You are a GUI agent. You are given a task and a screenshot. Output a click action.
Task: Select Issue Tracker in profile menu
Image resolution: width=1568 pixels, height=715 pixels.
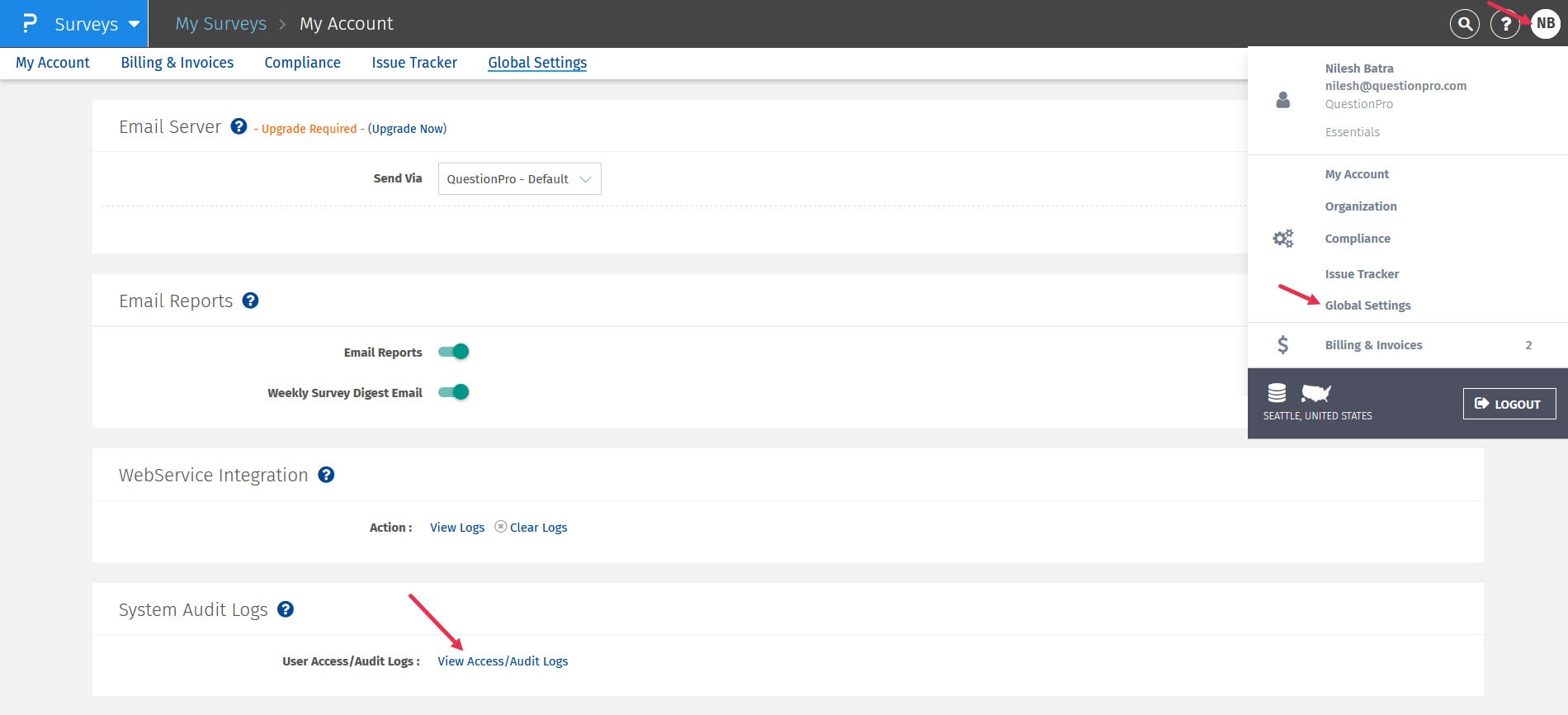(x=1362, y=274)
